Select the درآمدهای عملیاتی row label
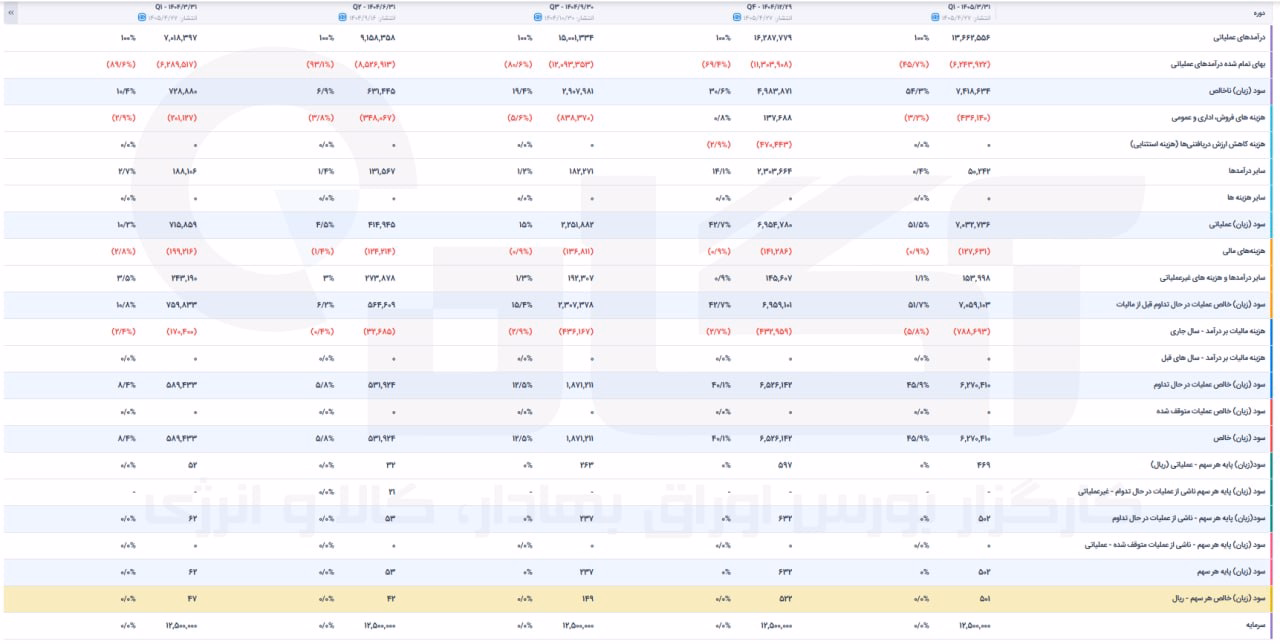Image resolution: width=1280 pixels, height=644 pixels. pos(1240,38)
